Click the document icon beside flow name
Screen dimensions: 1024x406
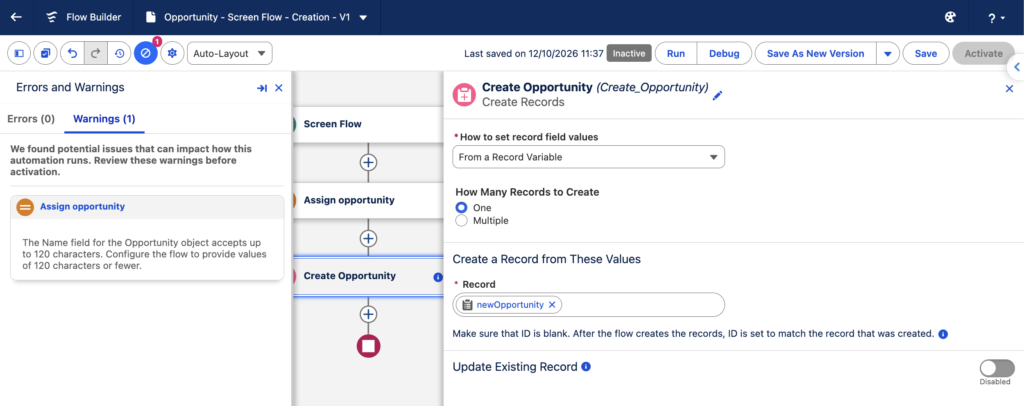pos(151,18)
